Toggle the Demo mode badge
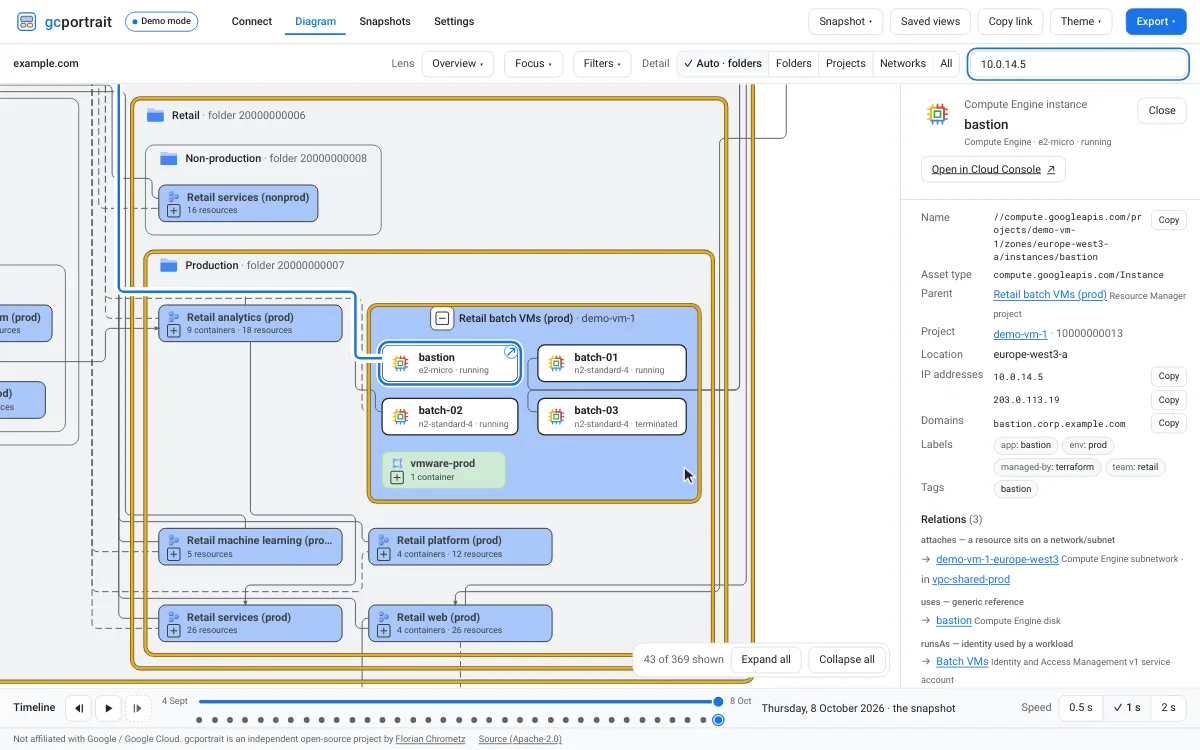The image size is (1200, 750). [x=161, y=22]
